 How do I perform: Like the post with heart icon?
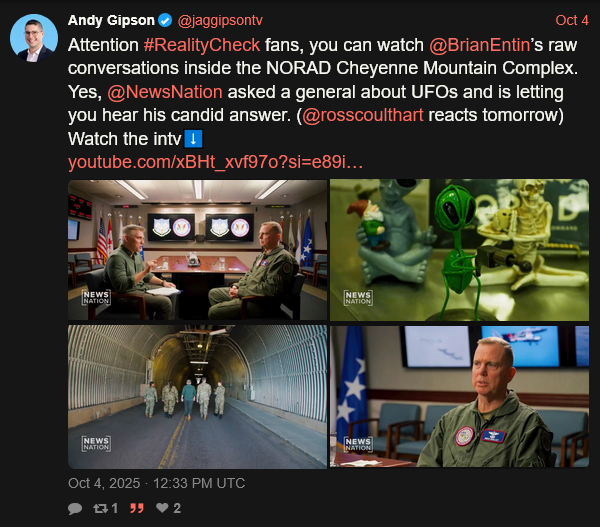tap(162, 508)
